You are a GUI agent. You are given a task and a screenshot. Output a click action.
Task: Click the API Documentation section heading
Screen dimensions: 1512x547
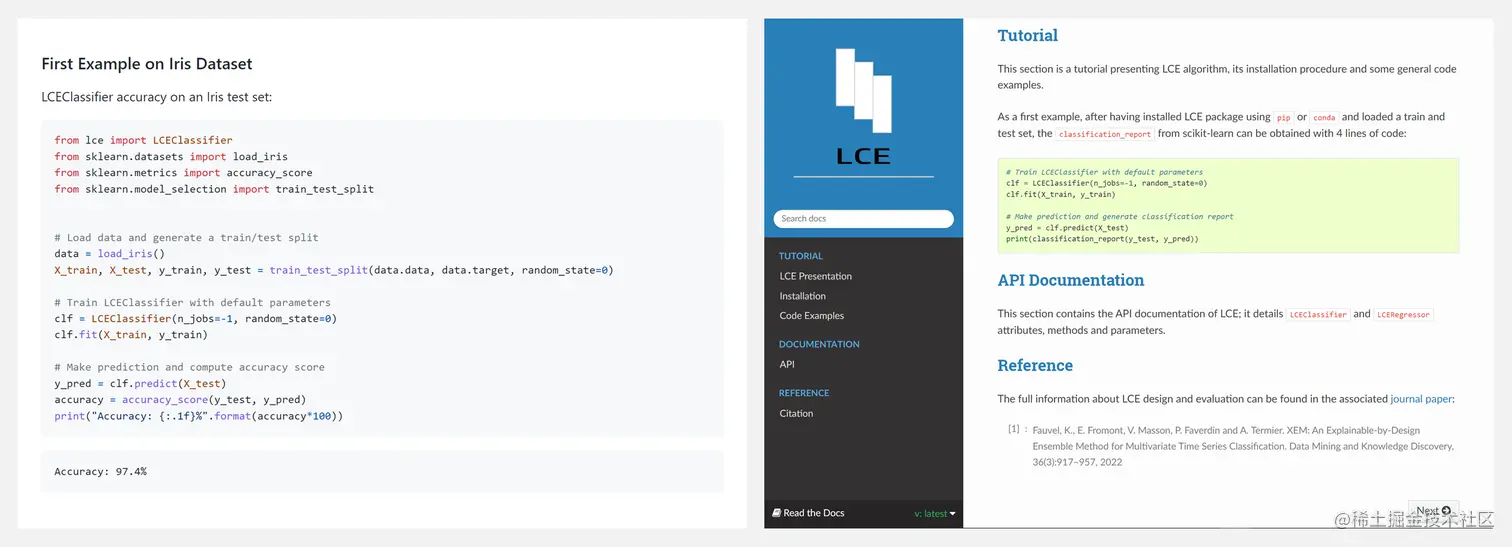[x=1070, y=280]
